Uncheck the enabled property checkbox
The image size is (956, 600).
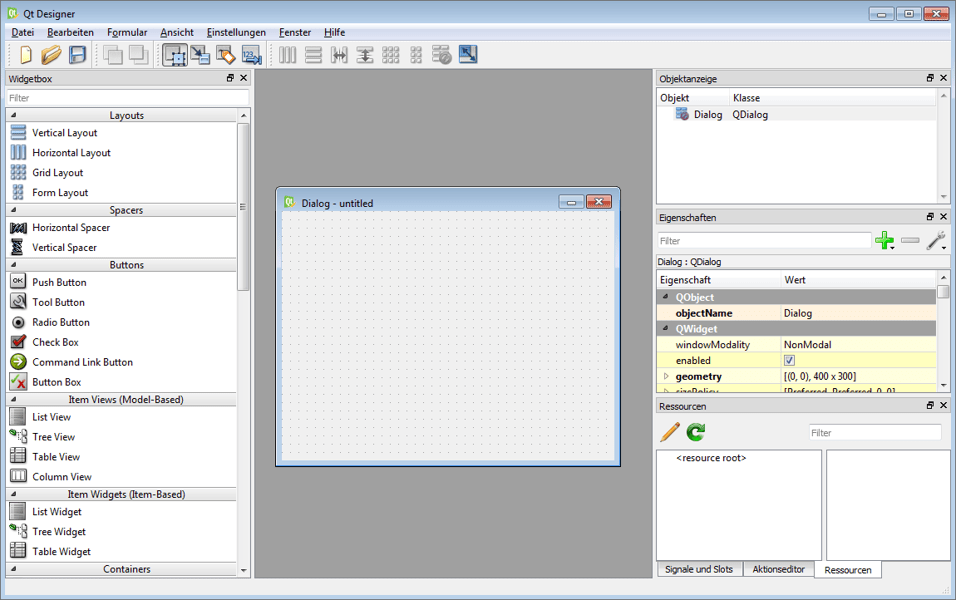point(789,360)
